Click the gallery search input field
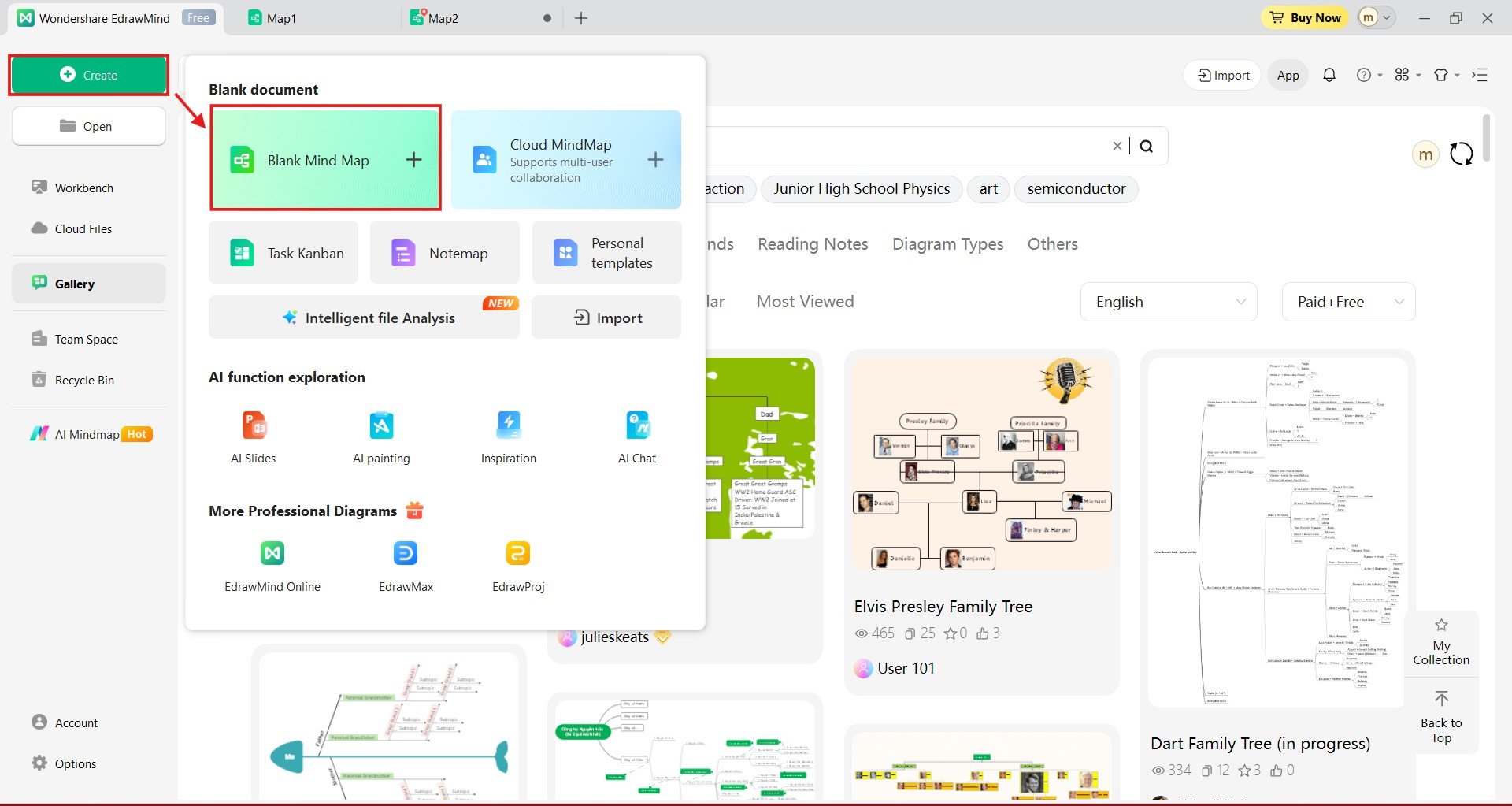Image resolution: width=1512 pixels, height=806 pixels. pos(906,146)
